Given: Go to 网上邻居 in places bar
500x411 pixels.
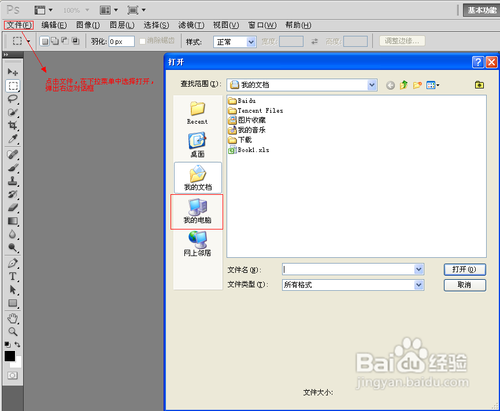Looking at the screenshot, I should (197, 244).
